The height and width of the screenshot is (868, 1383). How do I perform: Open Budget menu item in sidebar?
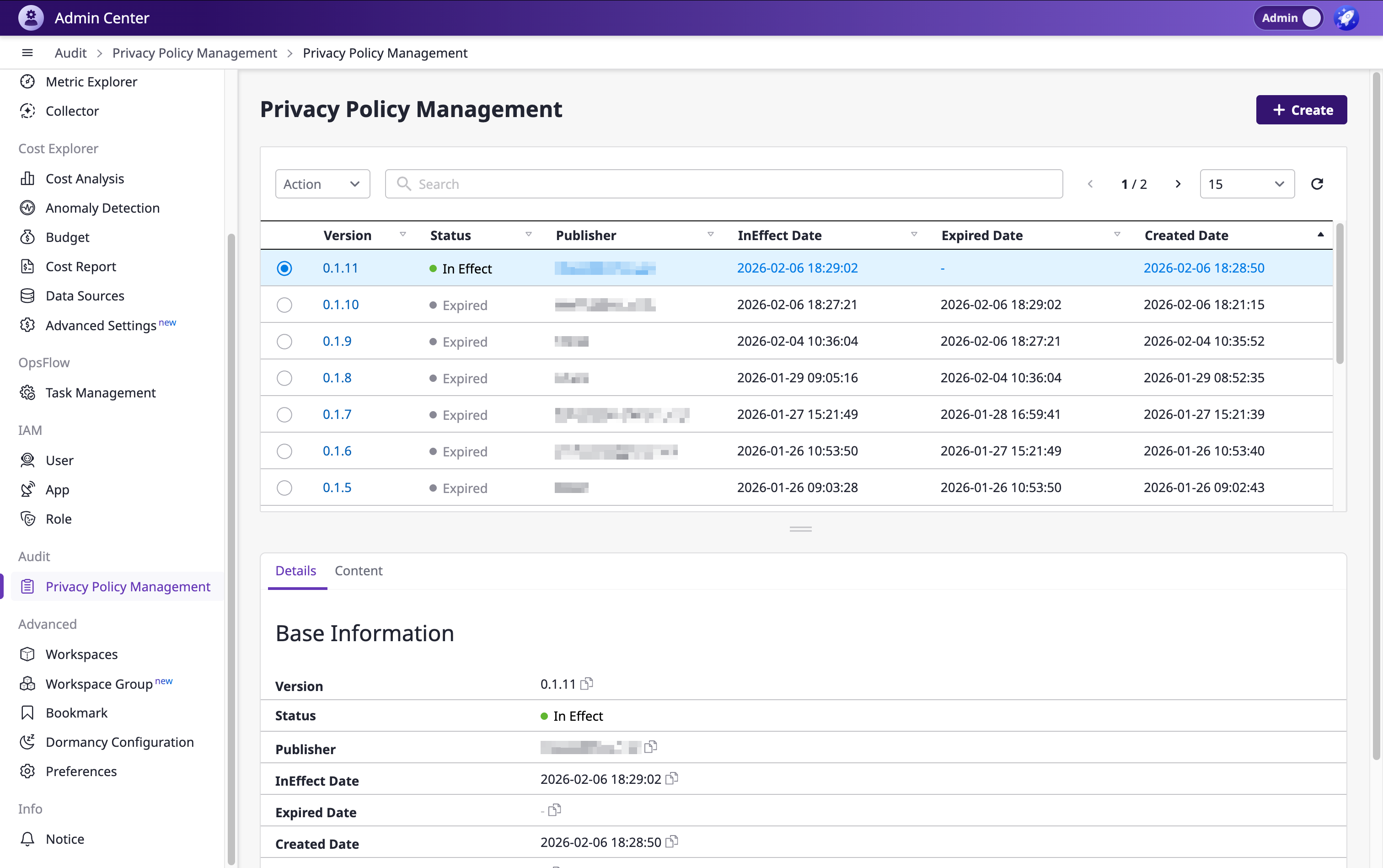67,237
